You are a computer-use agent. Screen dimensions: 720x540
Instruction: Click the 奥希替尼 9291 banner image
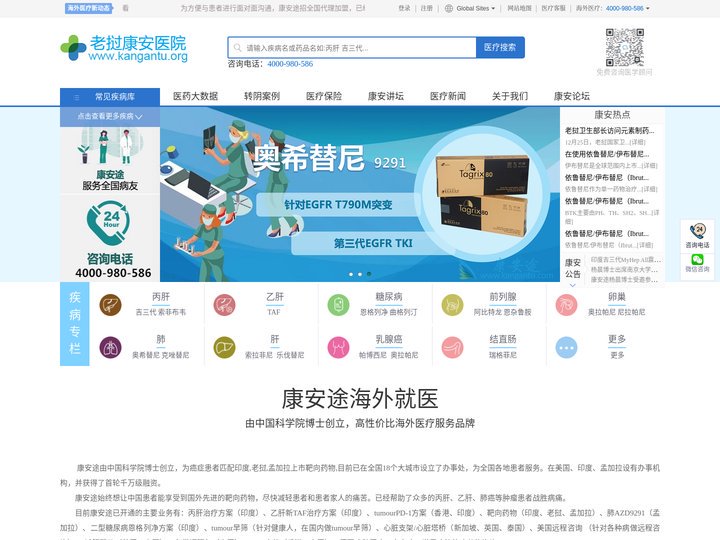point(360,194)
